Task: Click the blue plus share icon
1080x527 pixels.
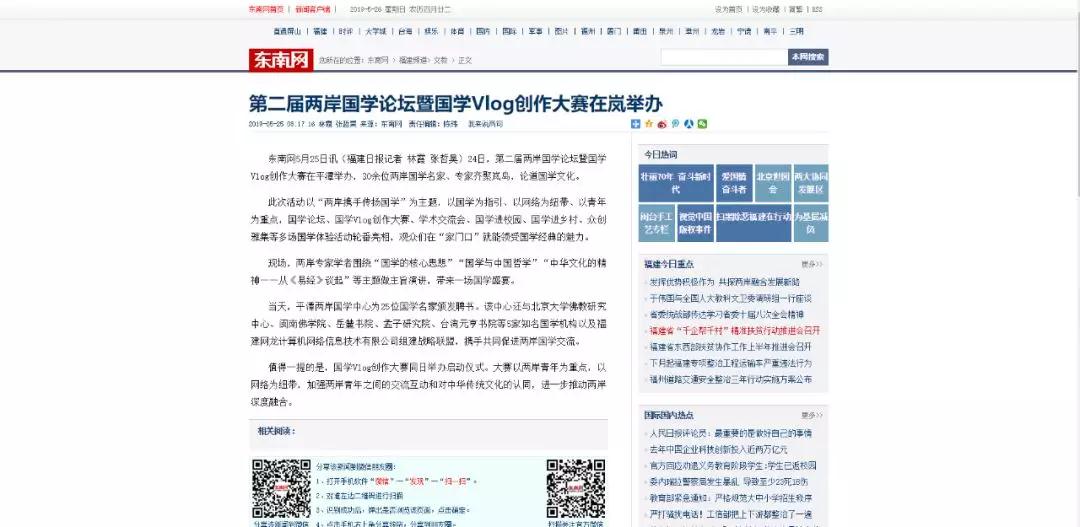Action: point(635,124)
